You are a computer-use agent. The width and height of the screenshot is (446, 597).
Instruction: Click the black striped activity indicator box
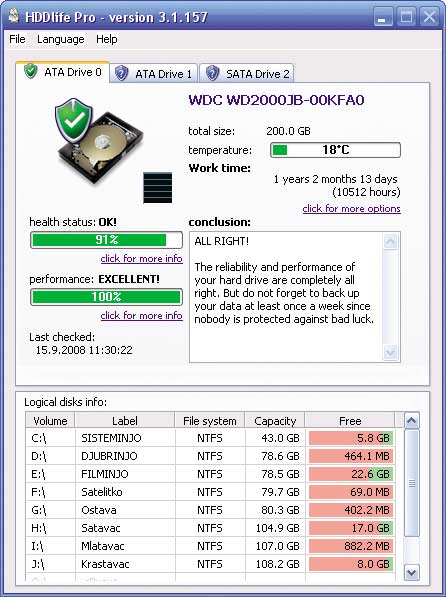(158, 188)
